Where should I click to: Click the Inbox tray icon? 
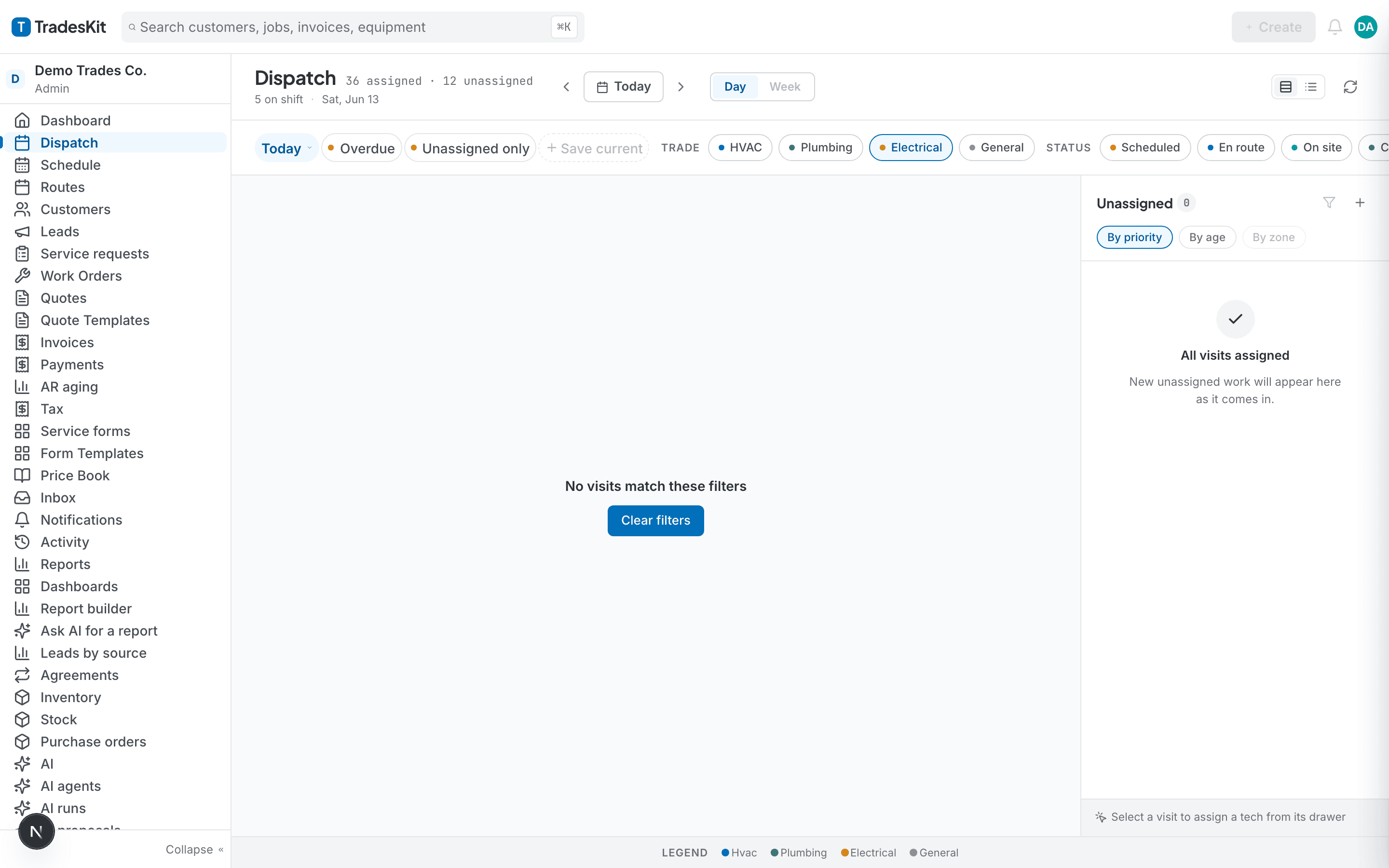22,498
